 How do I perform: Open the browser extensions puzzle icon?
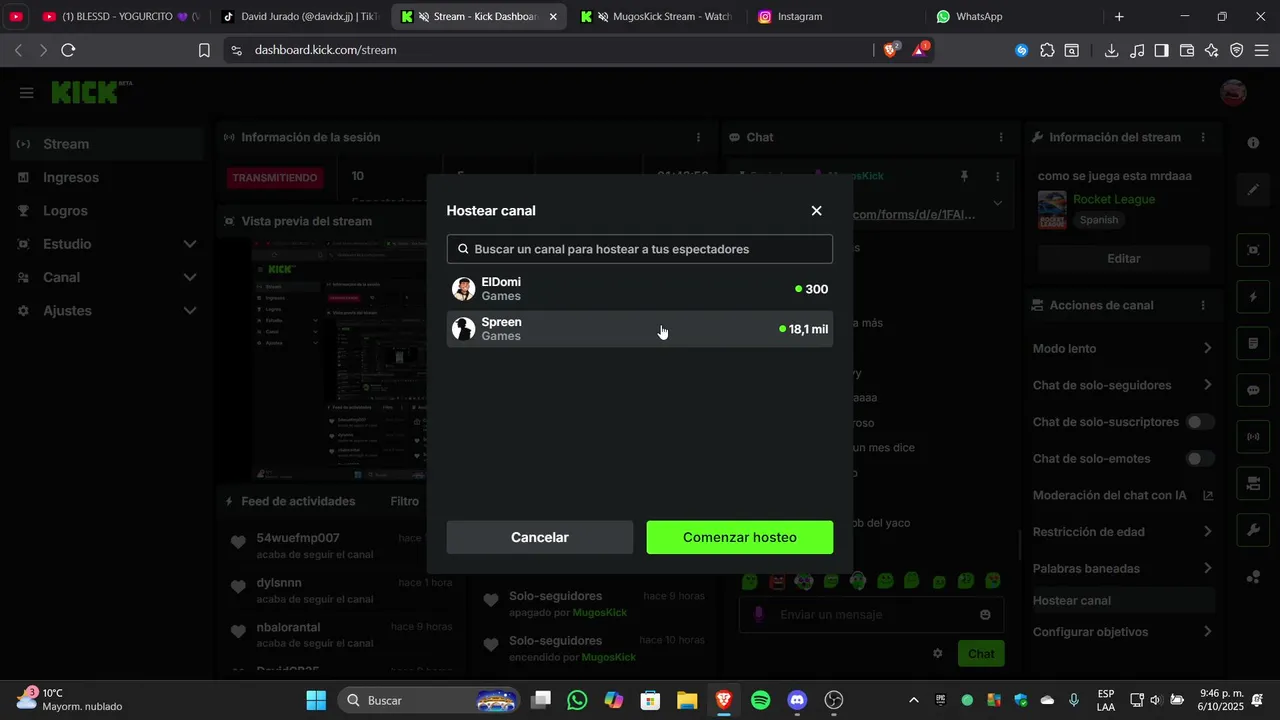click(1047, 50)
